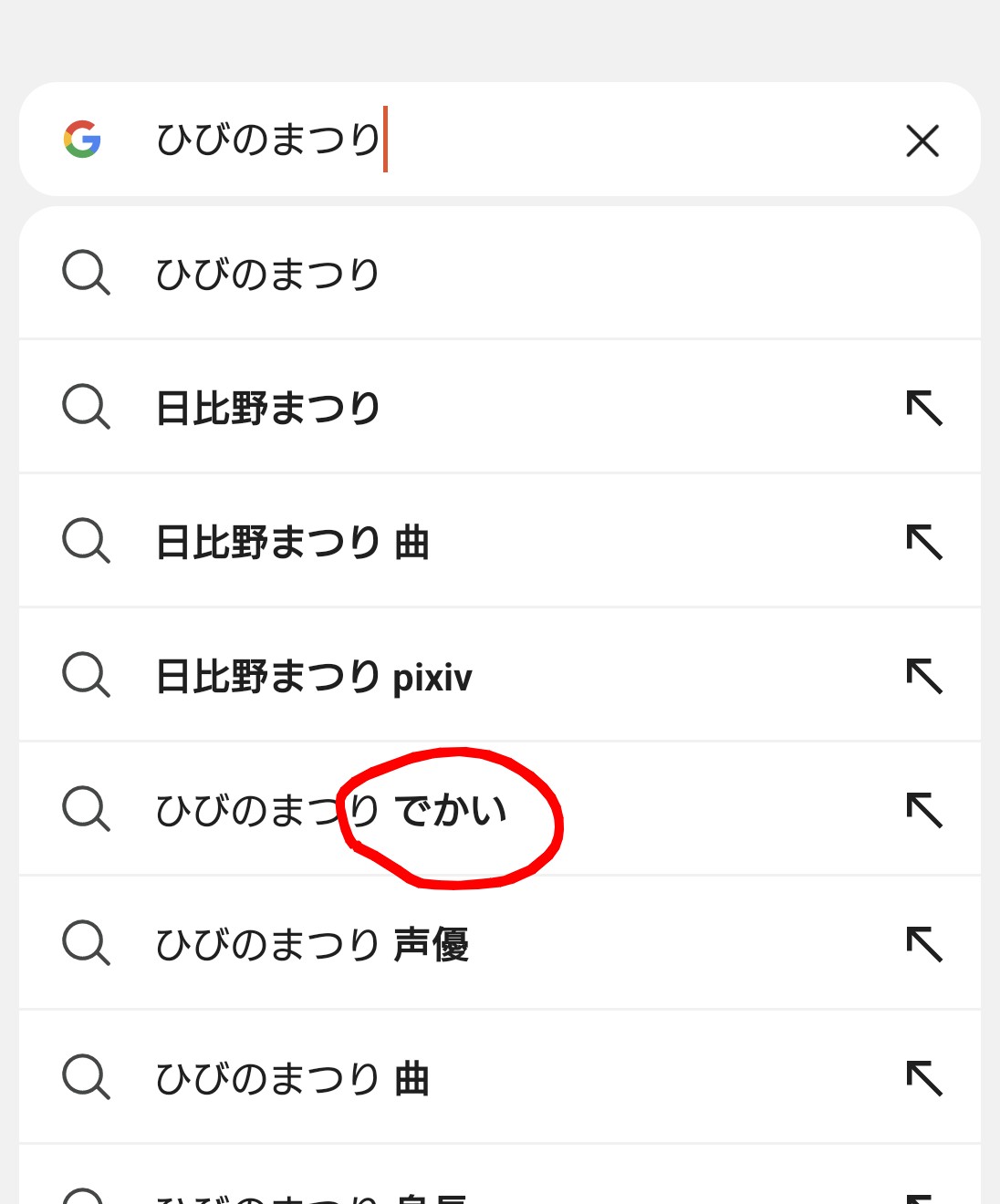
Task: Tap the magnifier icon next to 日比野まつり pixiv
Action: (x=86, y=676)
